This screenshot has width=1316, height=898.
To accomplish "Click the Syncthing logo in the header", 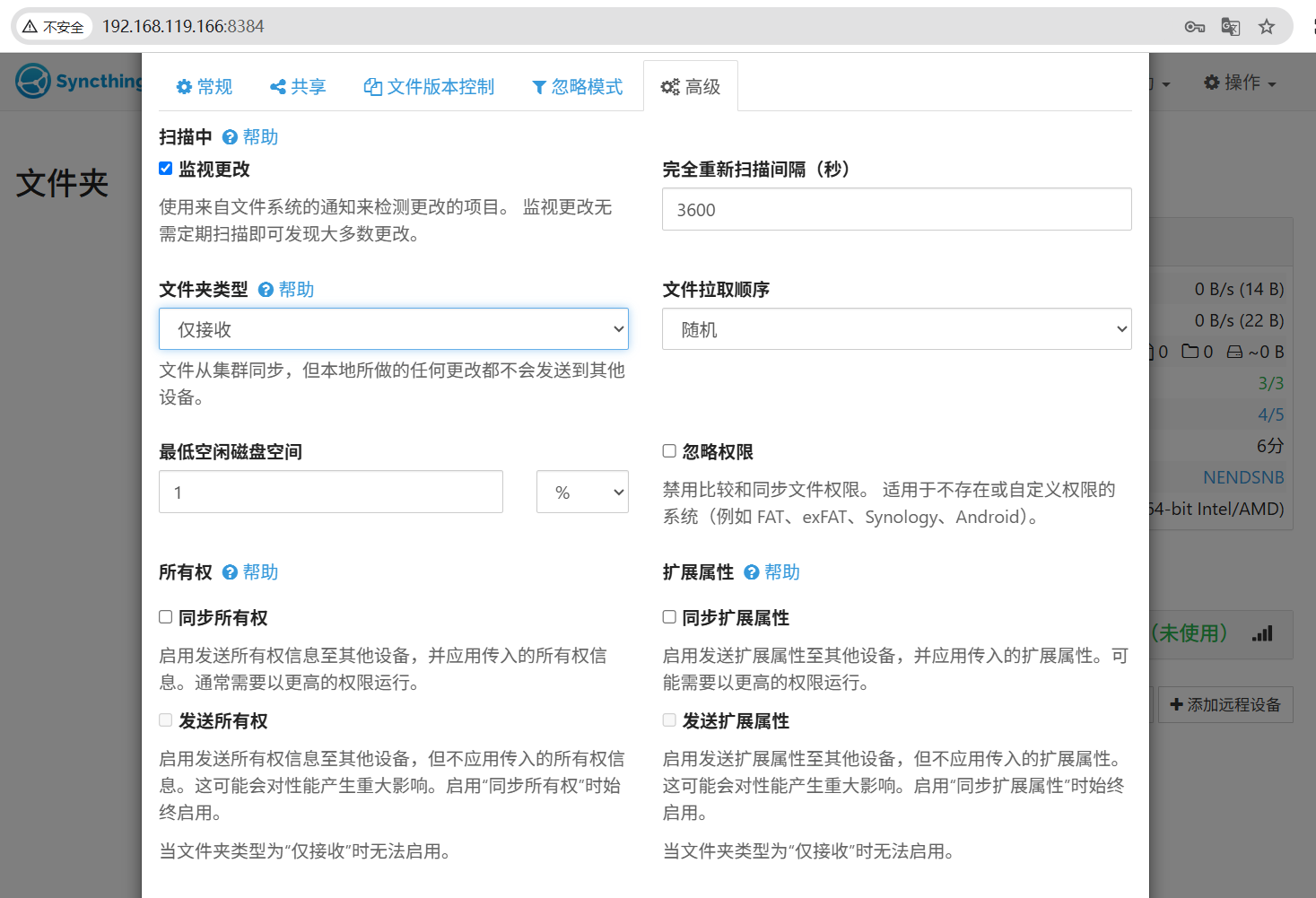I will click(79, 82).
